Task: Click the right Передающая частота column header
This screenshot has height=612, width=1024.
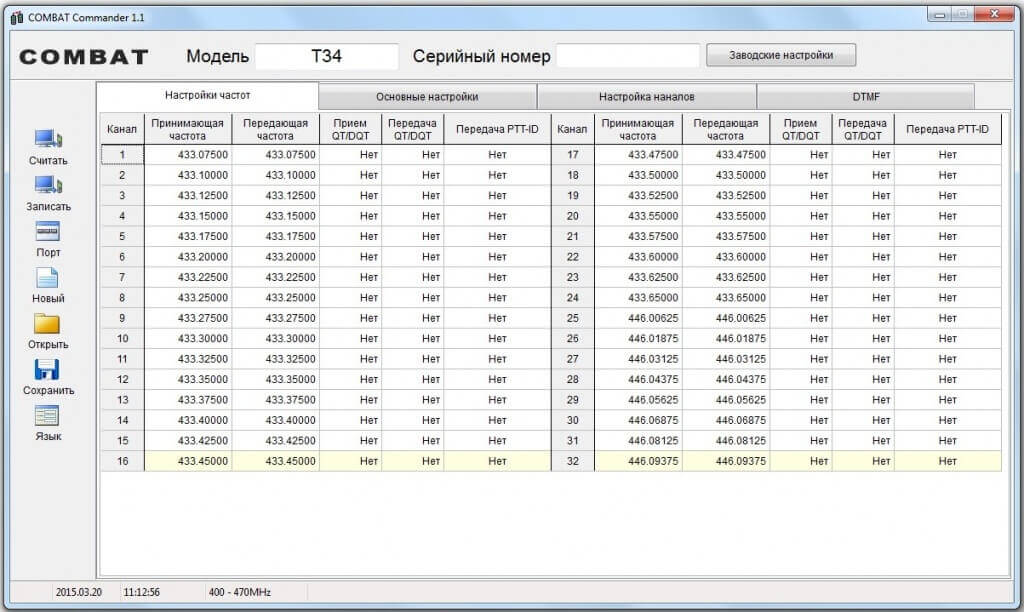Action: [726, 129]
